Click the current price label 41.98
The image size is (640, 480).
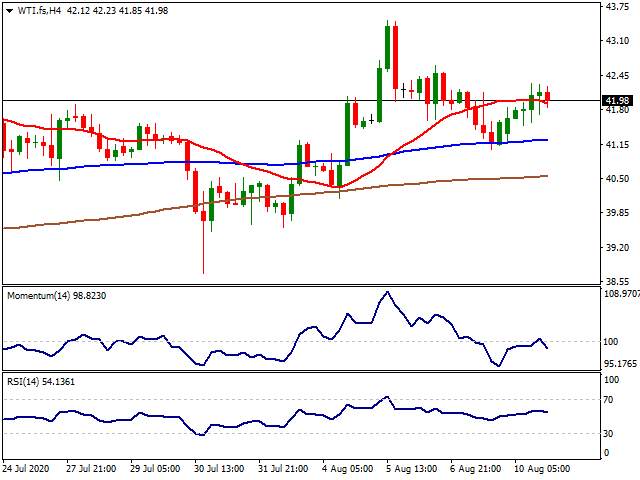click(618, 100)
